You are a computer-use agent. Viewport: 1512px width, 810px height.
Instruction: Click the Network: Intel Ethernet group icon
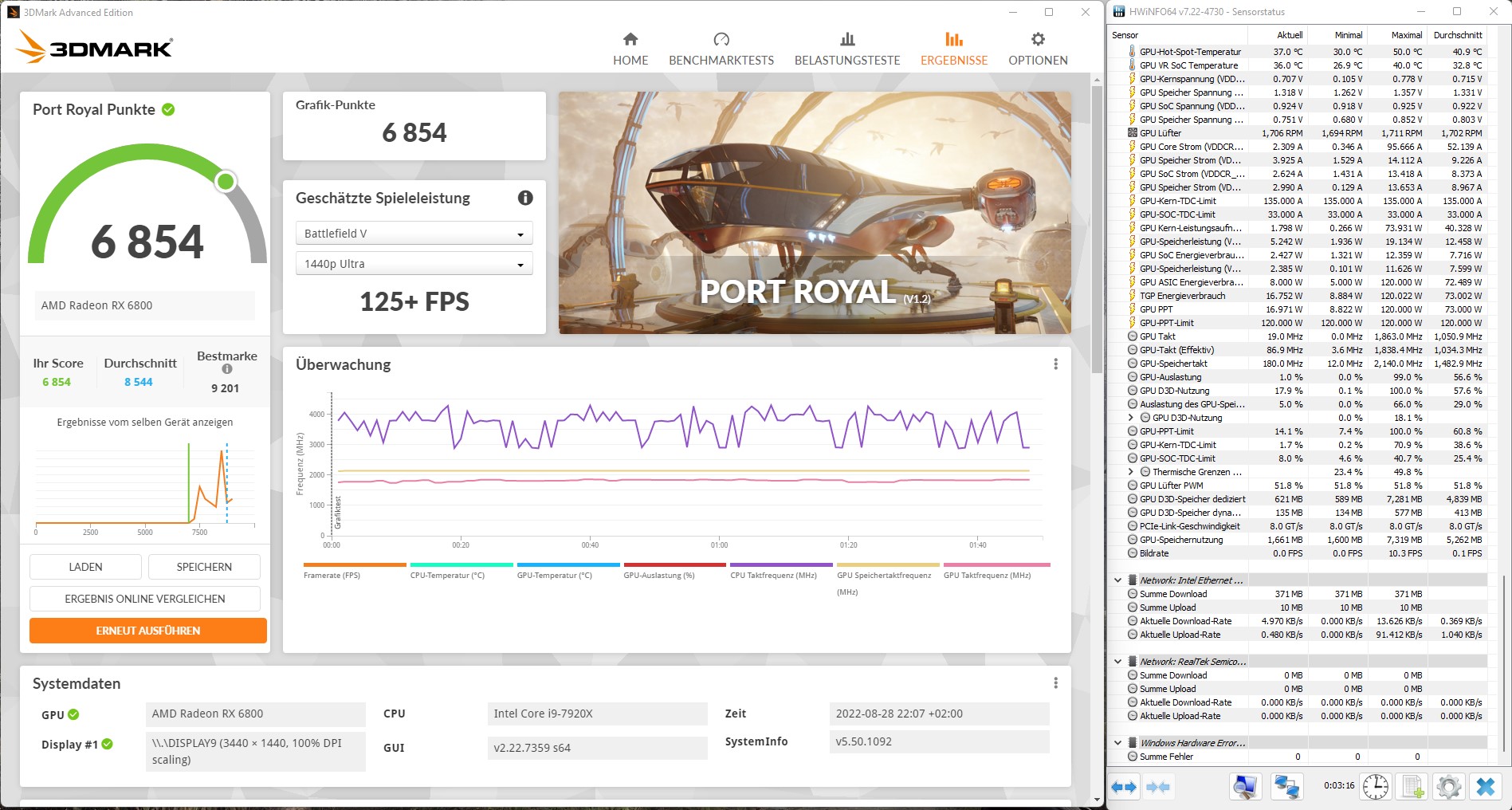(x=1133, y=580)
